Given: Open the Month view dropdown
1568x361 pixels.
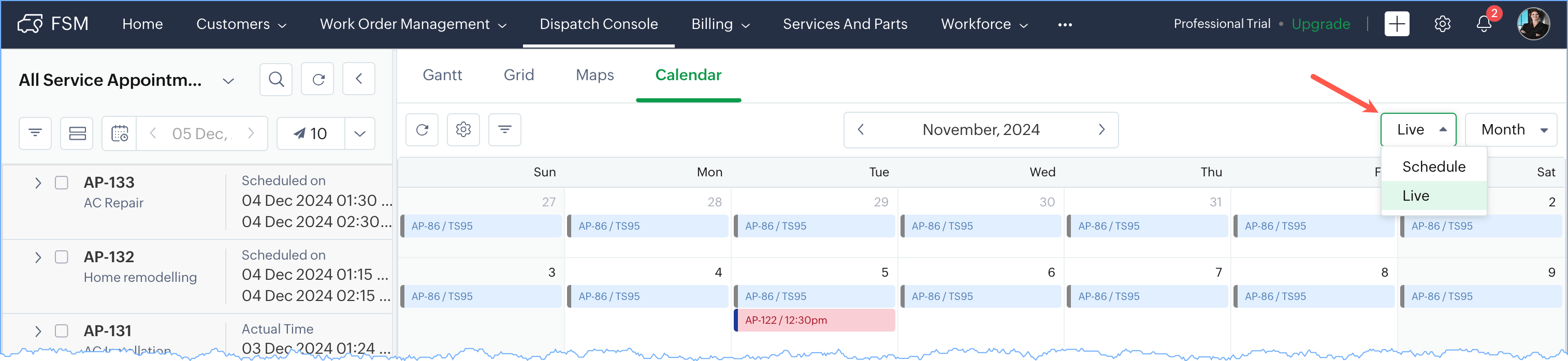Looking at the screenshot, I should [x=1511, y=129].
